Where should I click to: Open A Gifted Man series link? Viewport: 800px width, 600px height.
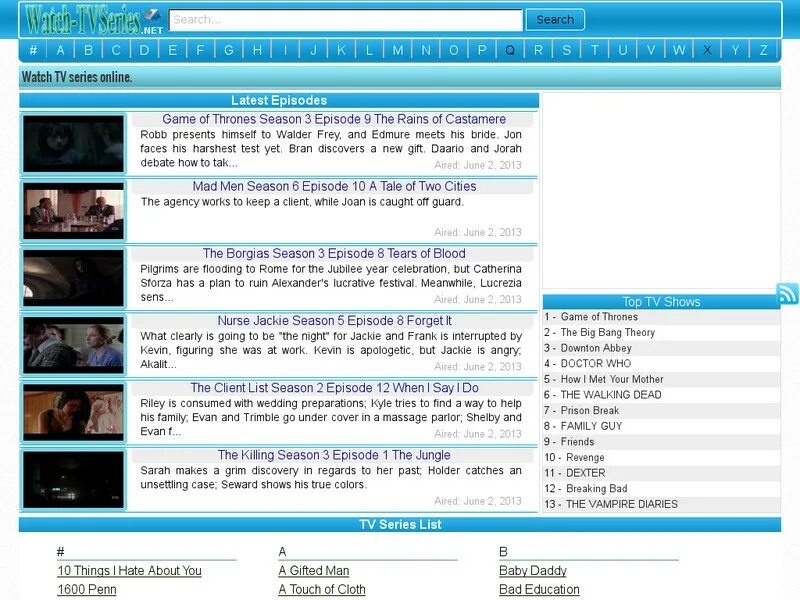pyautogui.click(x=314, y=570)
